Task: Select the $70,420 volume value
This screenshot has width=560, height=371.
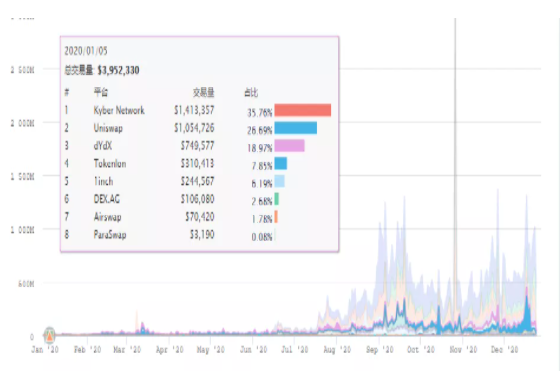Action: point(200,217)
